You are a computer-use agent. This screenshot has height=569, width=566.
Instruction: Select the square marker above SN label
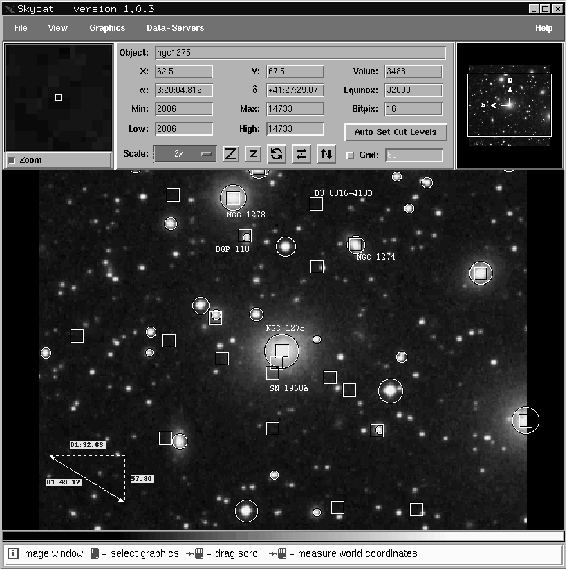[272, 373]
